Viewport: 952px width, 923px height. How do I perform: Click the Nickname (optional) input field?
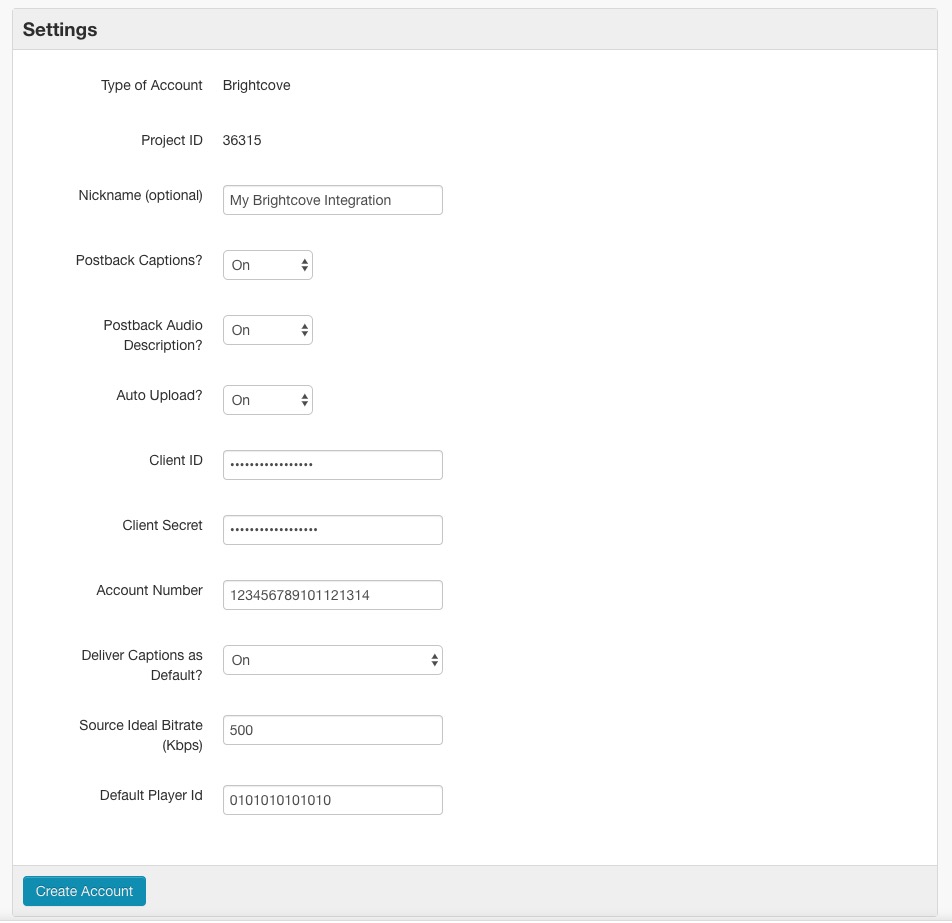point(333,200)
